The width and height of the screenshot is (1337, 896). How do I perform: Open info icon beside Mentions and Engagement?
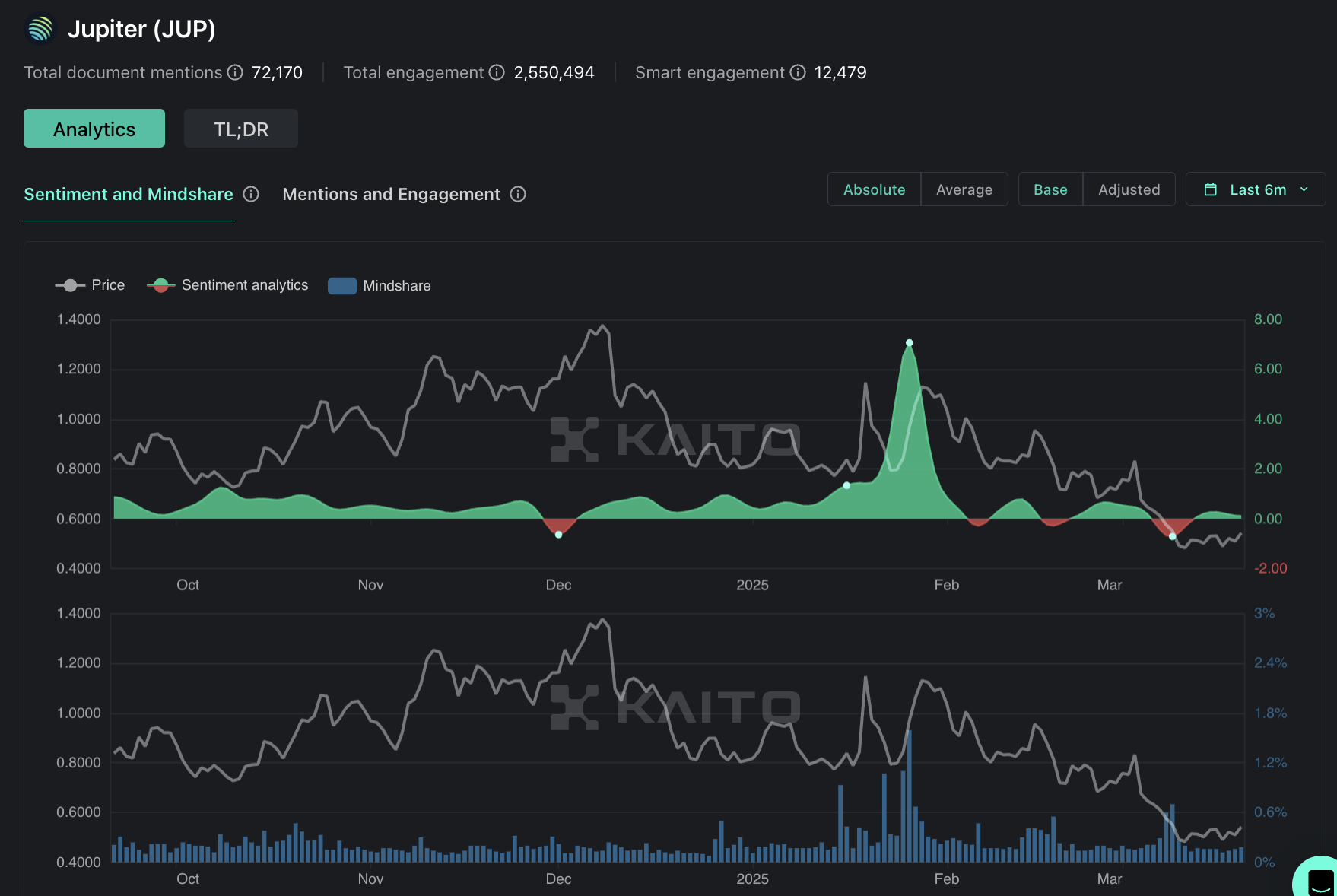pyautogui.click(x=518, y=194)
